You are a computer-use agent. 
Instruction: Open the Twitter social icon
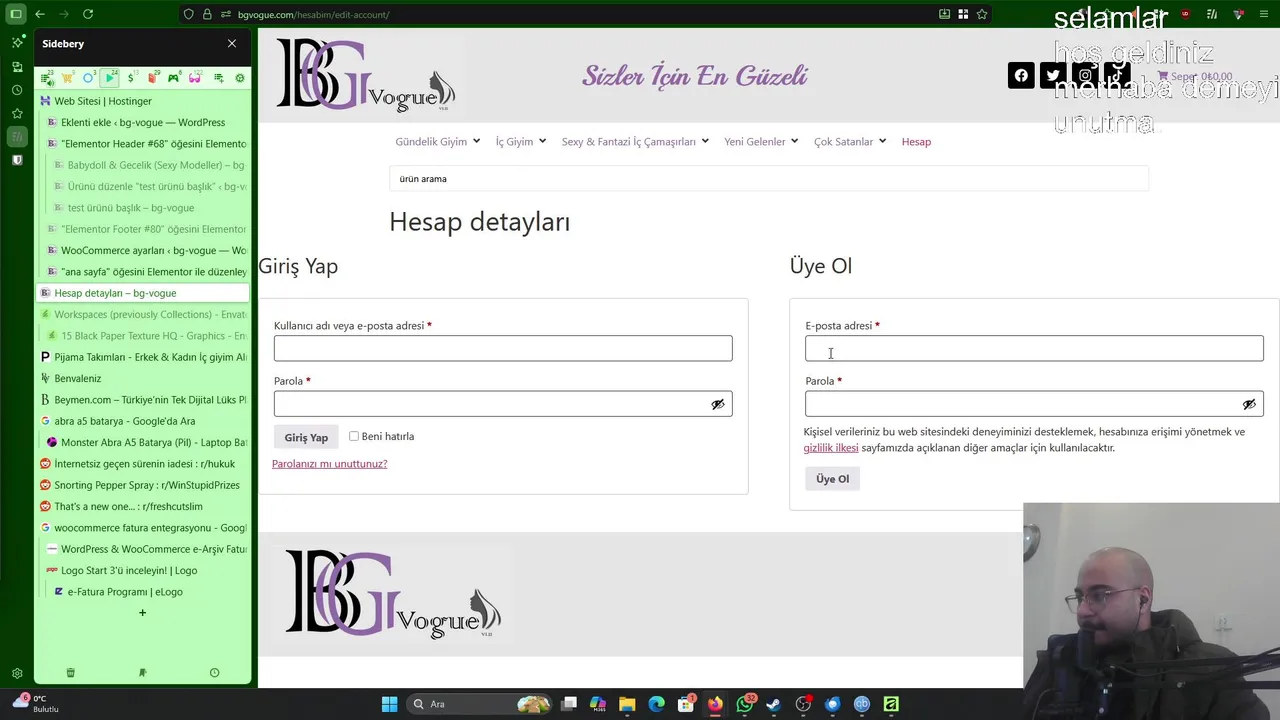coord(1053,75)
